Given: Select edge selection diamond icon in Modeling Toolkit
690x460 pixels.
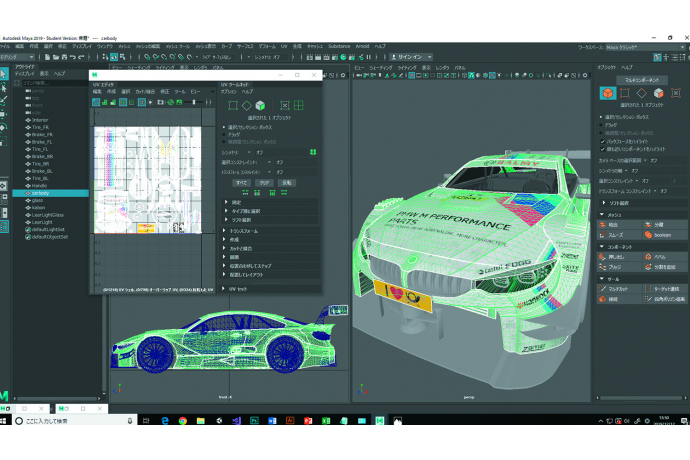Looking at the screenshot, I should pos(642,93).
